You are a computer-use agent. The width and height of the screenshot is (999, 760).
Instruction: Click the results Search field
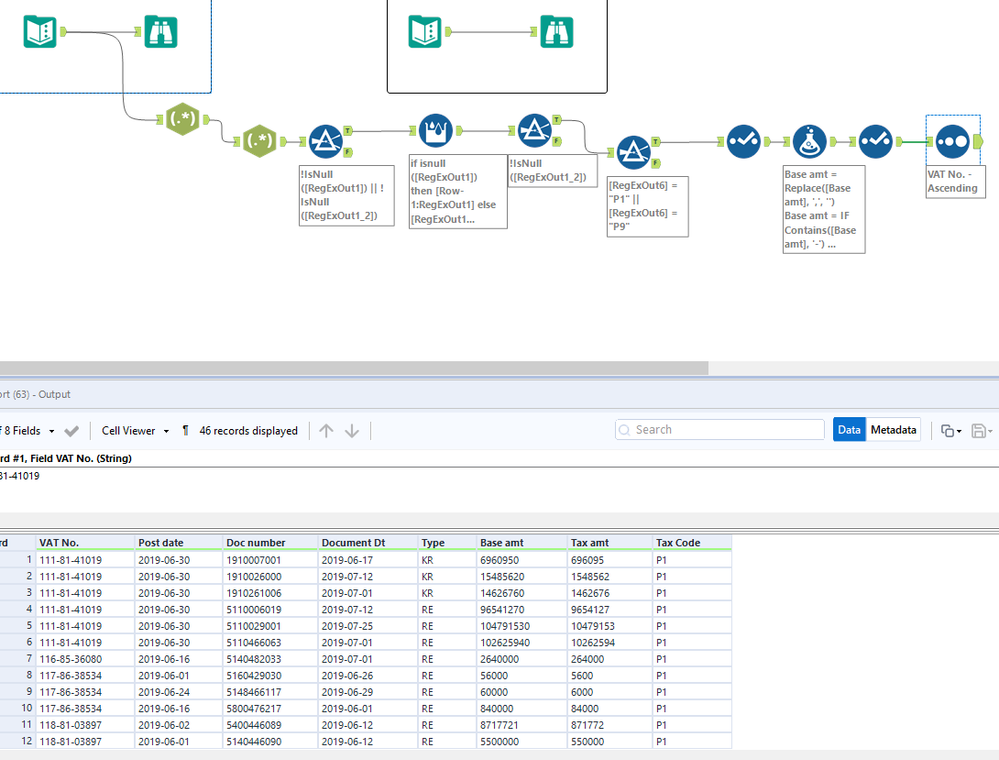point(720,430)
